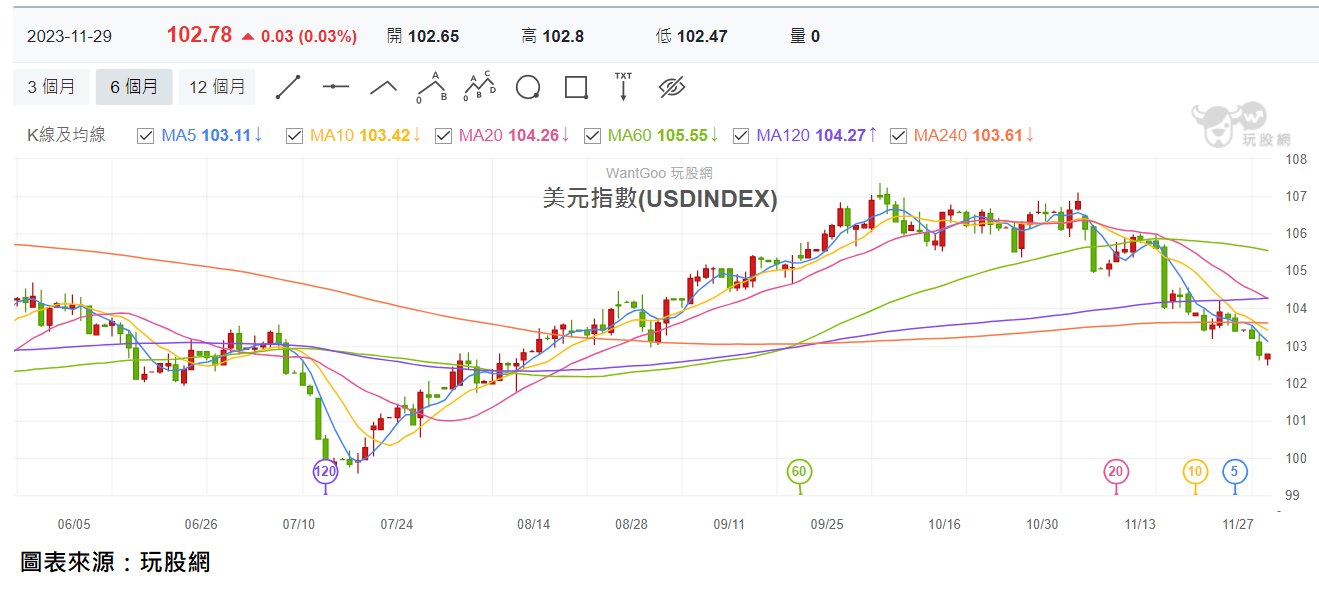
Task: Turn off the MA60 checkbox
Action: pyautogui.click(x=592, y=135)
